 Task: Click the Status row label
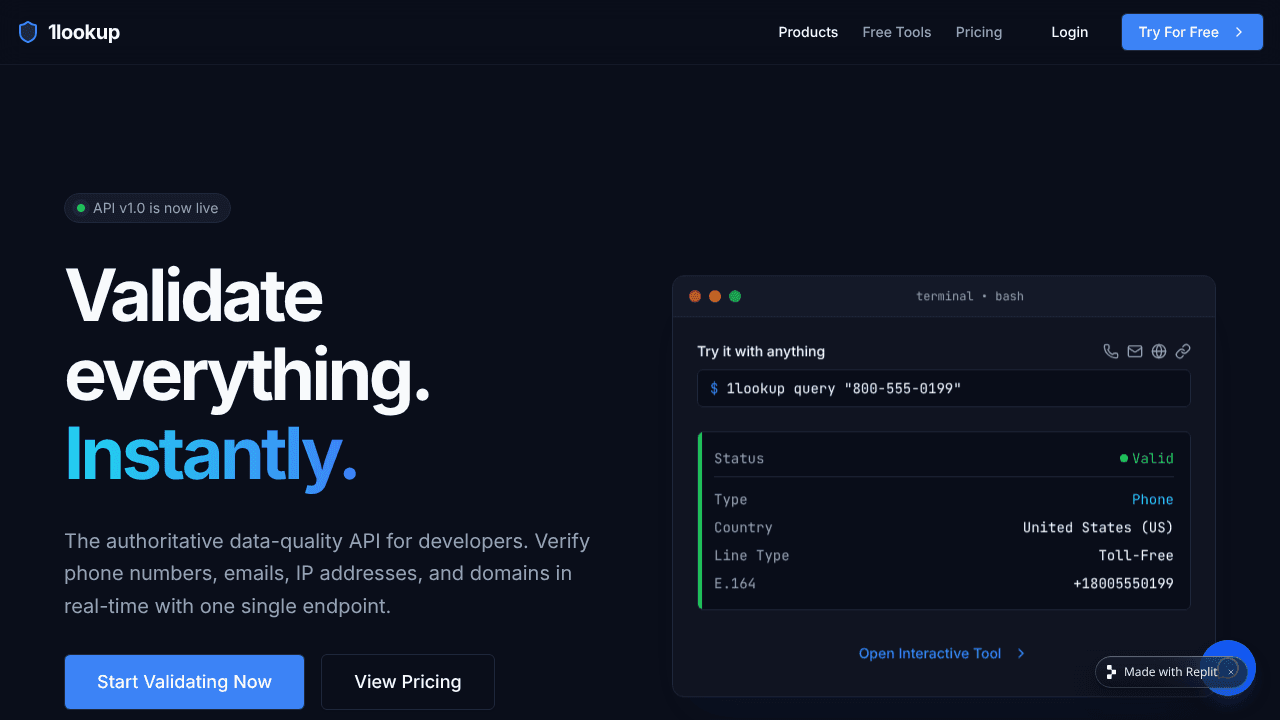[739, 458]
